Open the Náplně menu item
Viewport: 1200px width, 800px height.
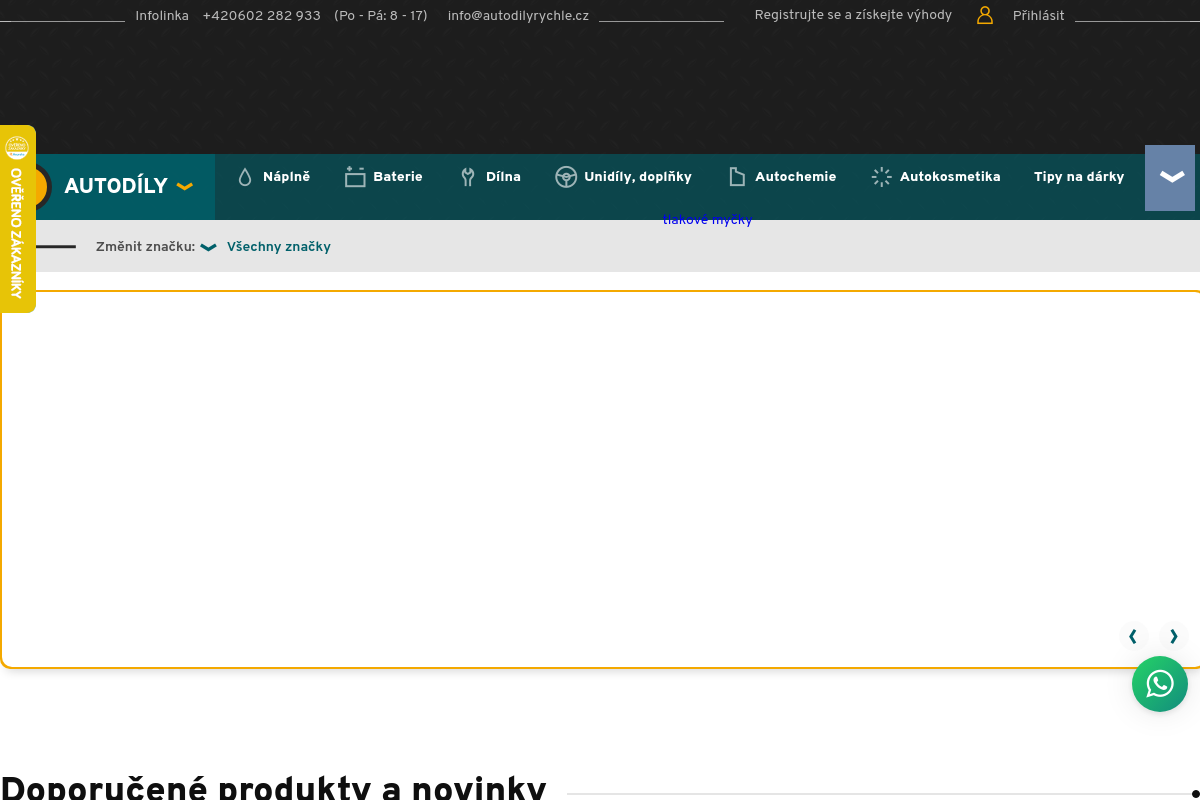[x=274, y=177]
